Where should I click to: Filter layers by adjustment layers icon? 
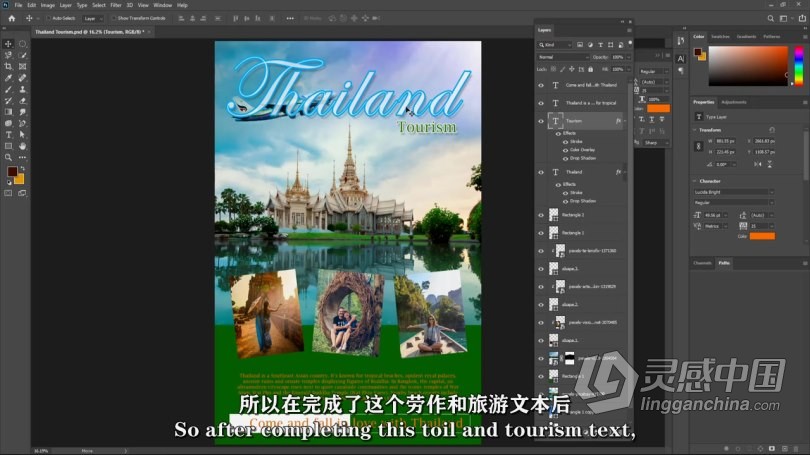[x=590, y=45]
